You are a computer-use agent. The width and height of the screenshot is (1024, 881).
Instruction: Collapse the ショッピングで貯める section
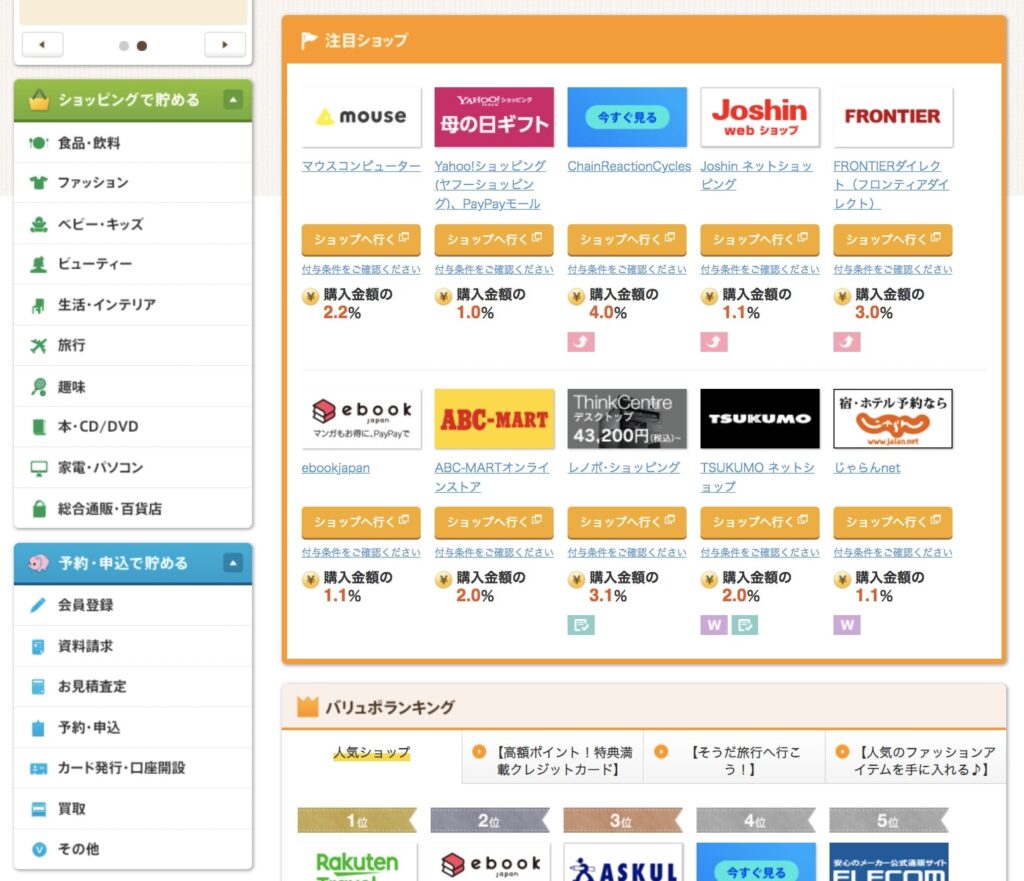(232, 100)
